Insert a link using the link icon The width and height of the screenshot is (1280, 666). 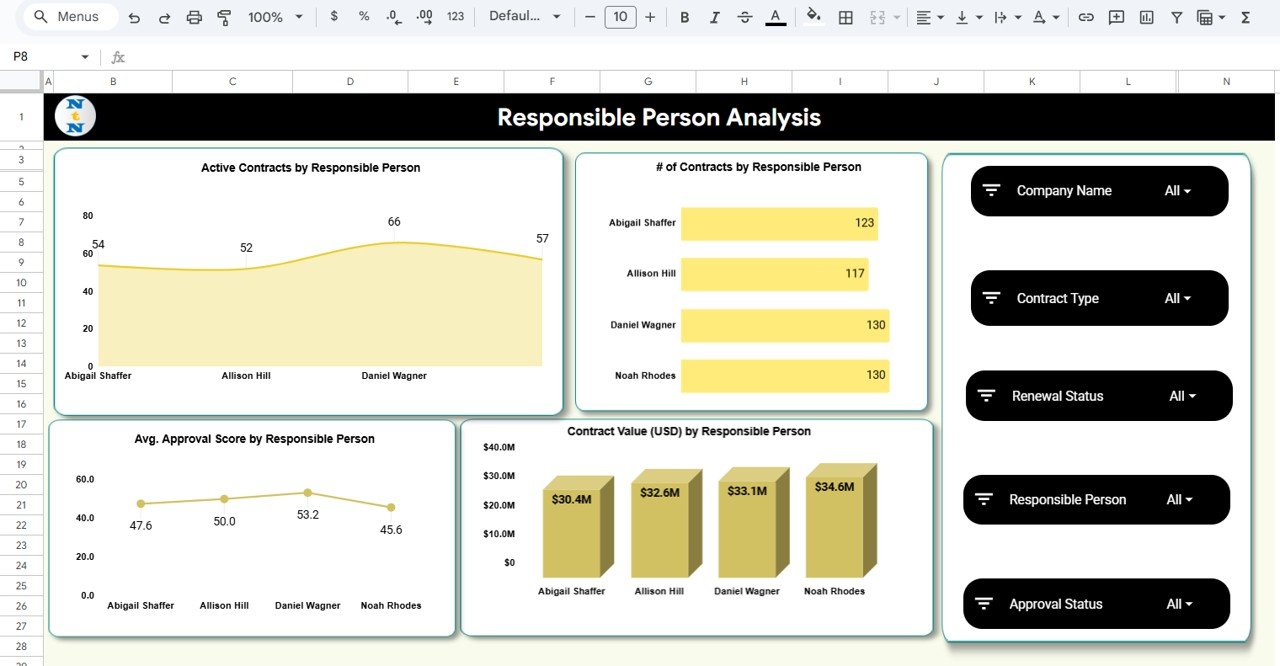click(1086, 17)
